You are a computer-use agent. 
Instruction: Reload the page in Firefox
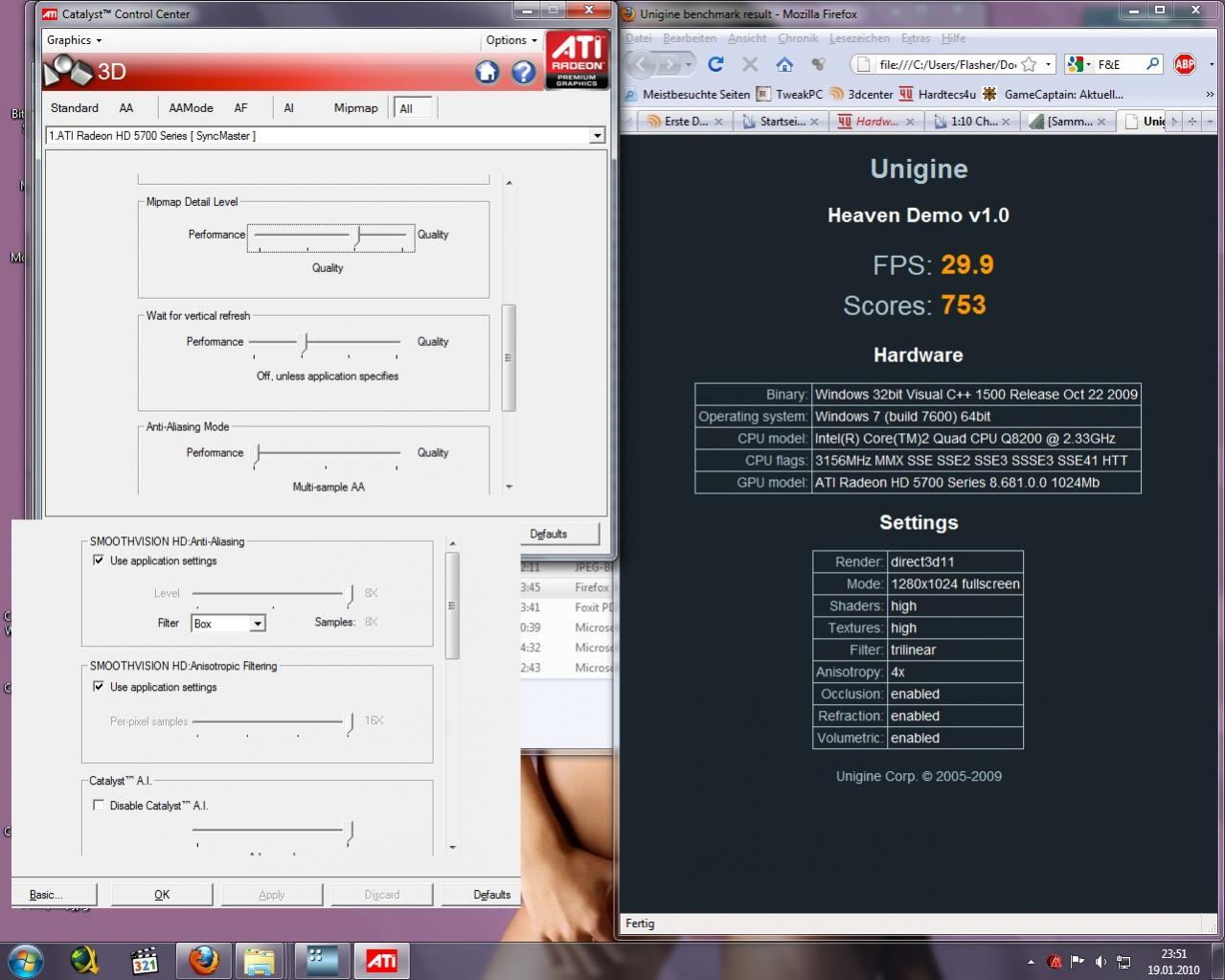point(715,64)
